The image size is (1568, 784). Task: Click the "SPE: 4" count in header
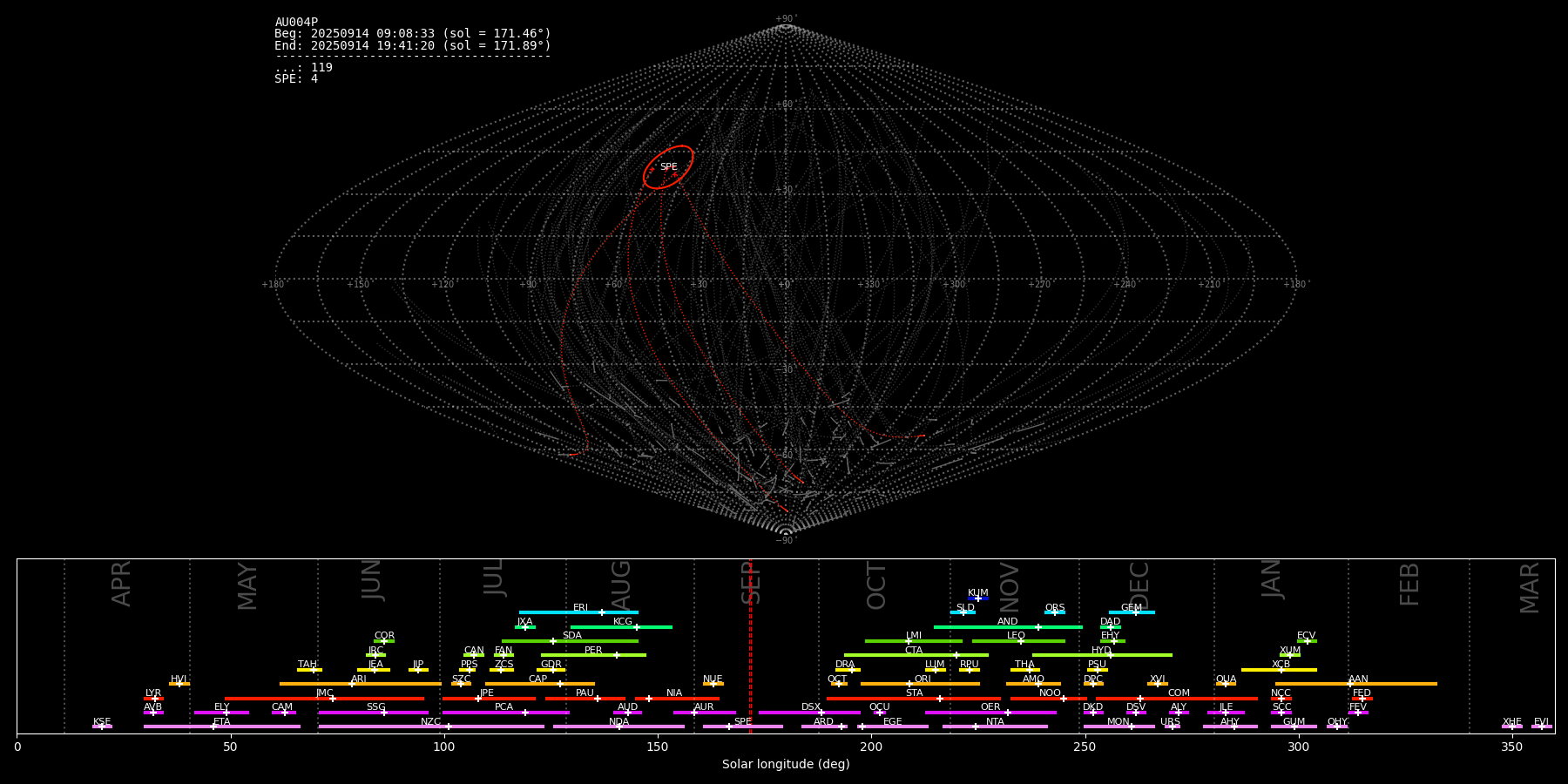[296, 78]
